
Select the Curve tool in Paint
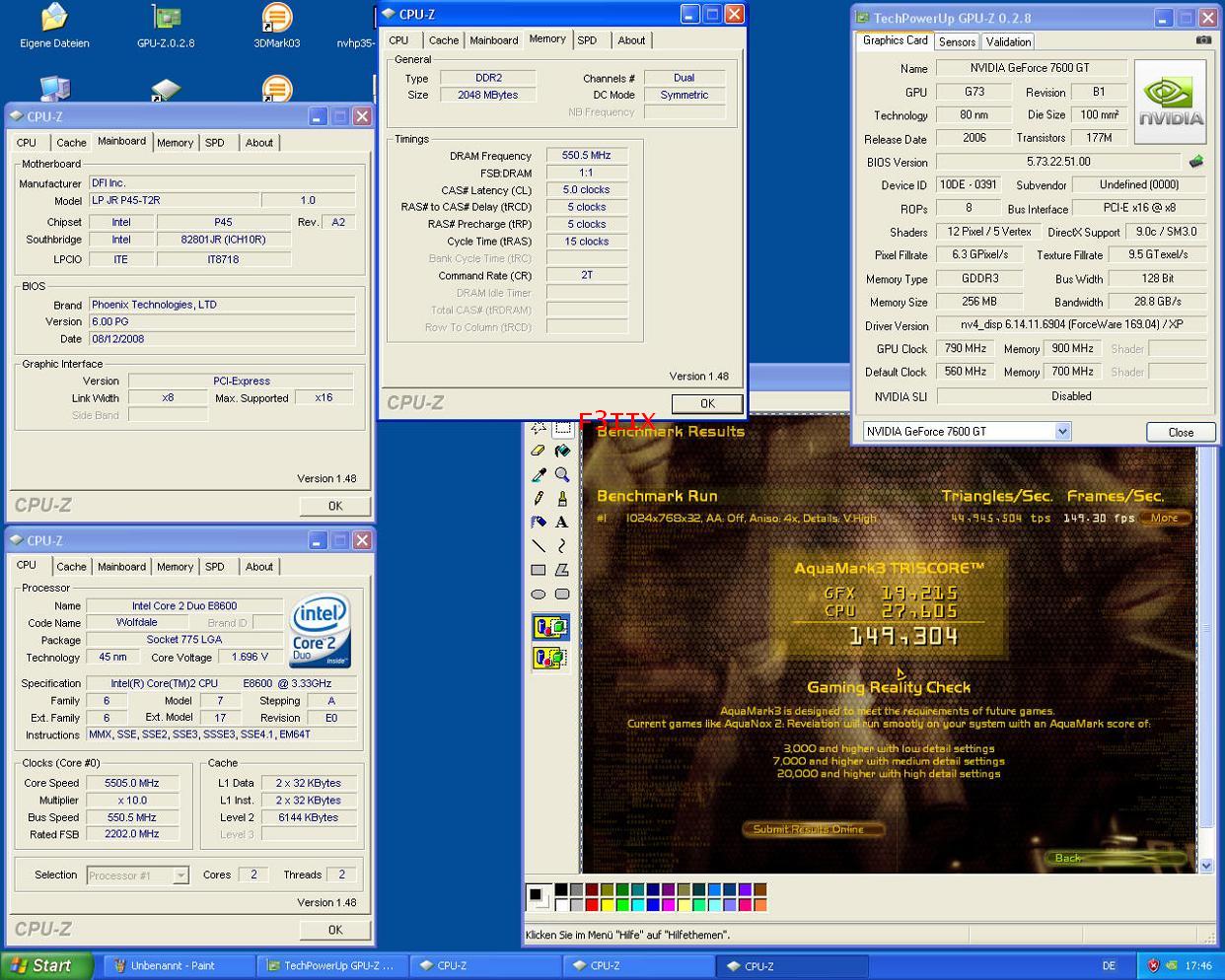point(562,546)
